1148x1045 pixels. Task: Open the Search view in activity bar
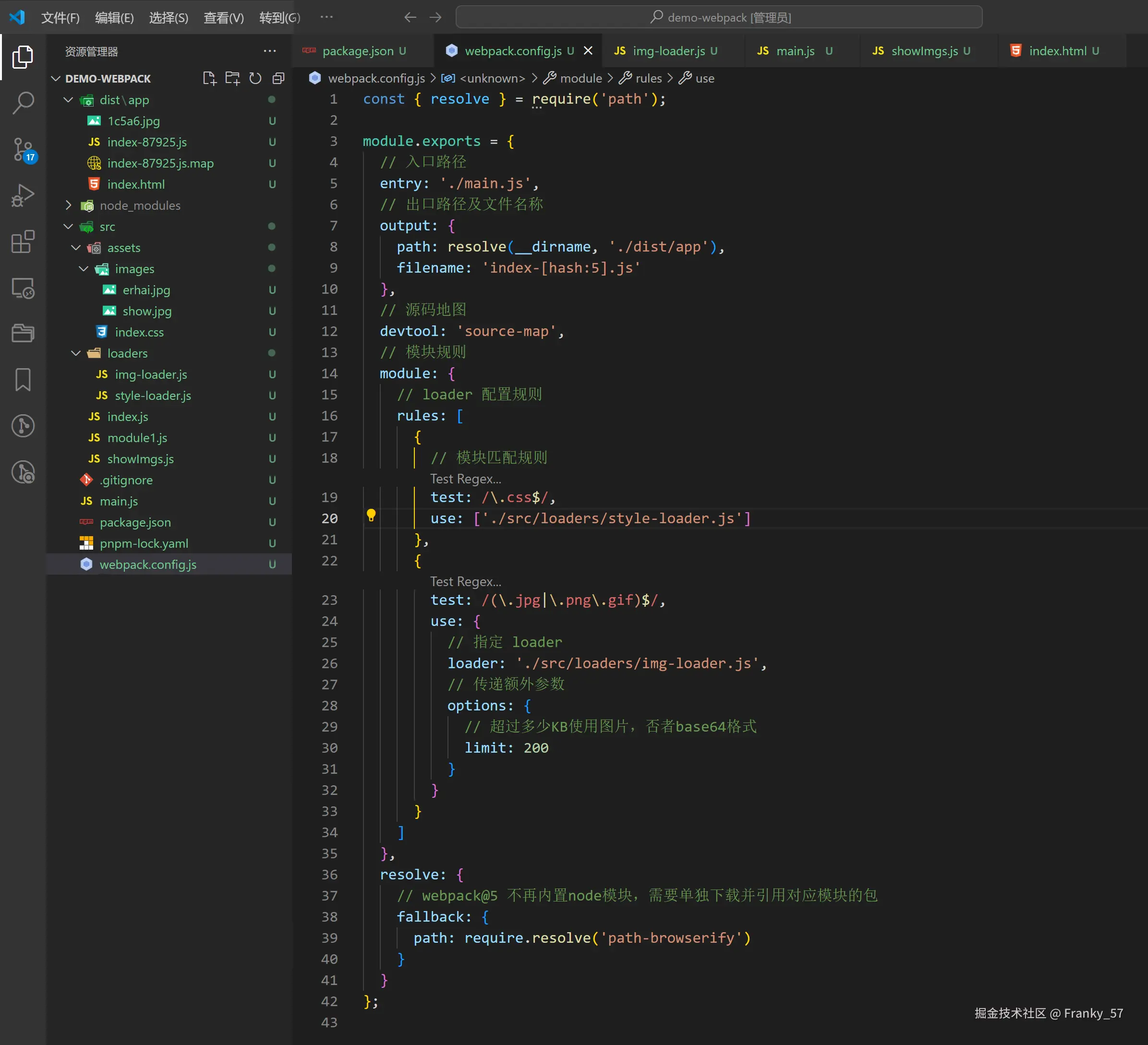(23, 103)
